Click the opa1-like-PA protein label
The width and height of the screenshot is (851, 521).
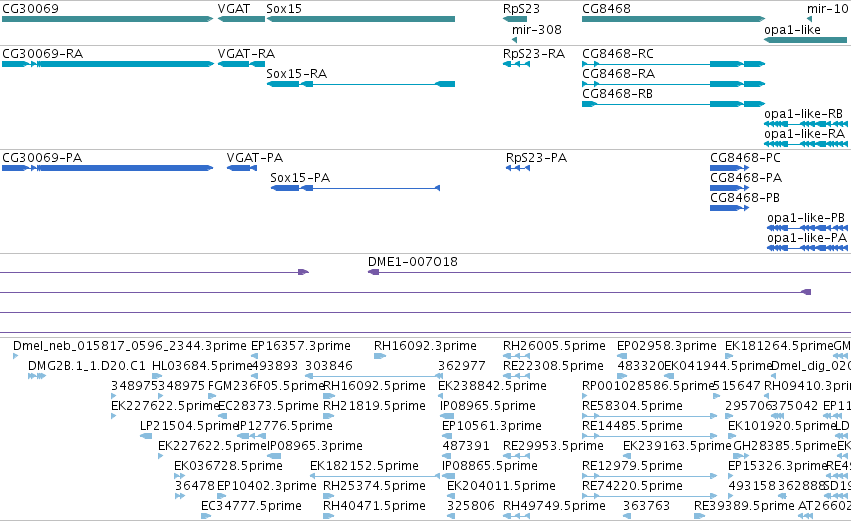[807, 238]
